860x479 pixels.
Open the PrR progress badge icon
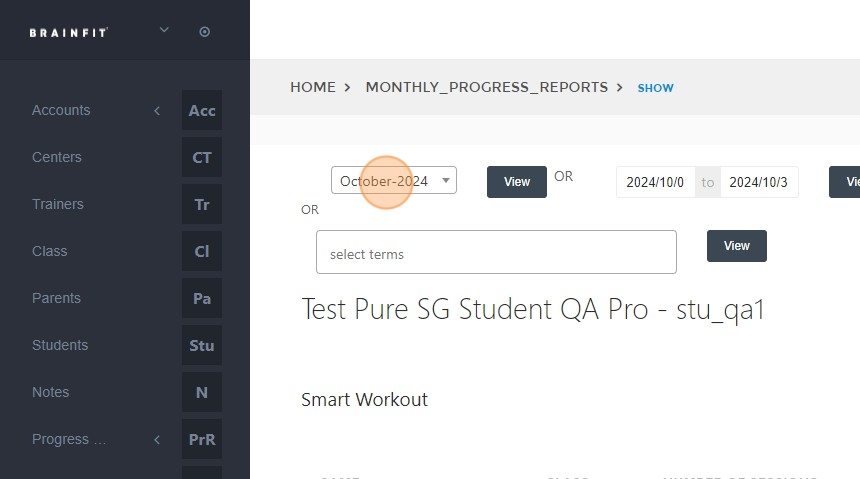202,439
